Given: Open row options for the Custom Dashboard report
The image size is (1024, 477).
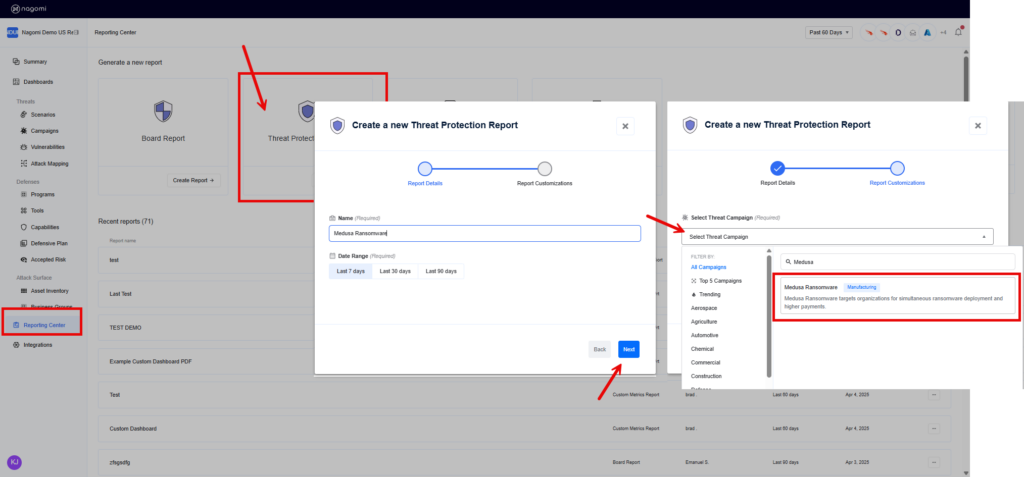Looking at the screenshot, I should click(x=934, y=429).
